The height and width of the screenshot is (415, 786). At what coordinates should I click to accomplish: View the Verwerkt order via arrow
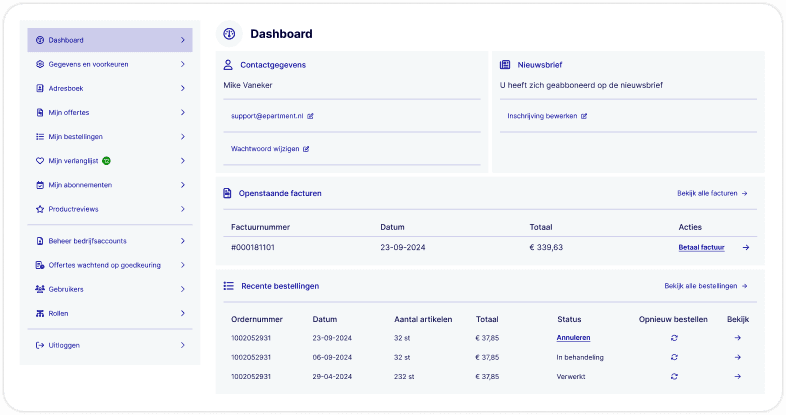[737, 376]
